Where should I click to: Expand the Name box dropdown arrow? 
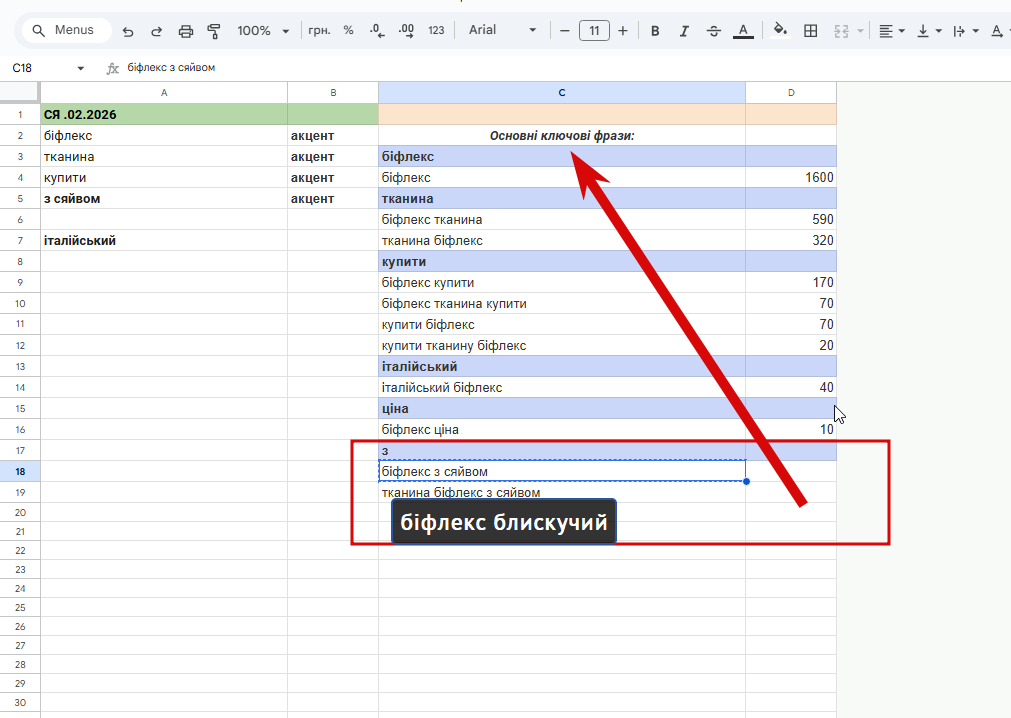[x=81, y=68]
